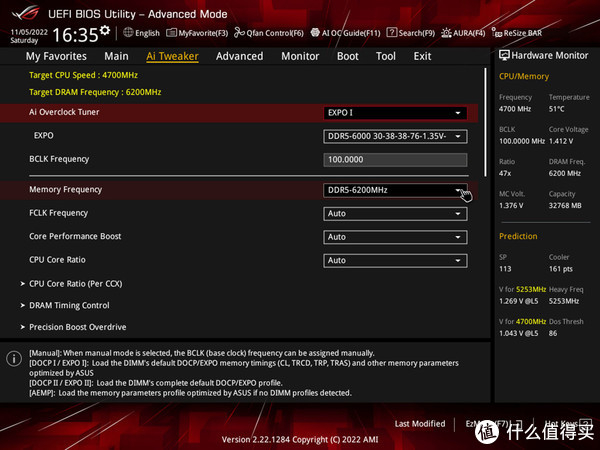Switch to My Favorites tab

click(x=56, y=56)
